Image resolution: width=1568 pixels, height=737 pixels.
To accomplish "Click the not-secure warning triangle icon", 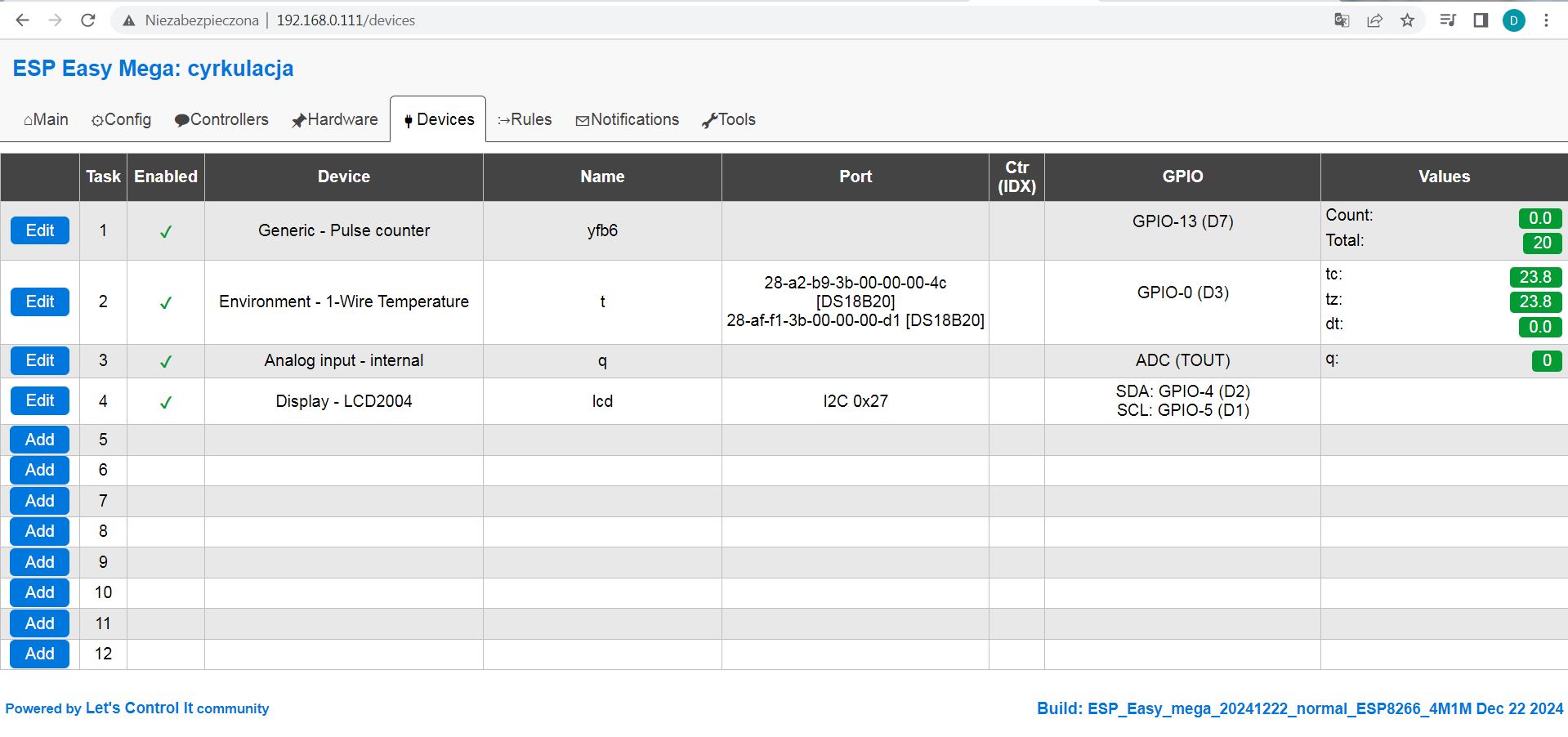I will click(128, 20).
